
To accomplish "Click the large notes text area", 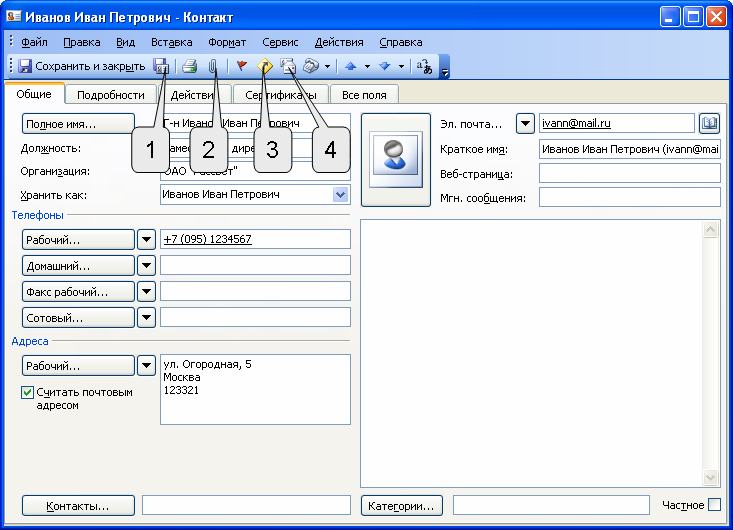I will point(532,354).
